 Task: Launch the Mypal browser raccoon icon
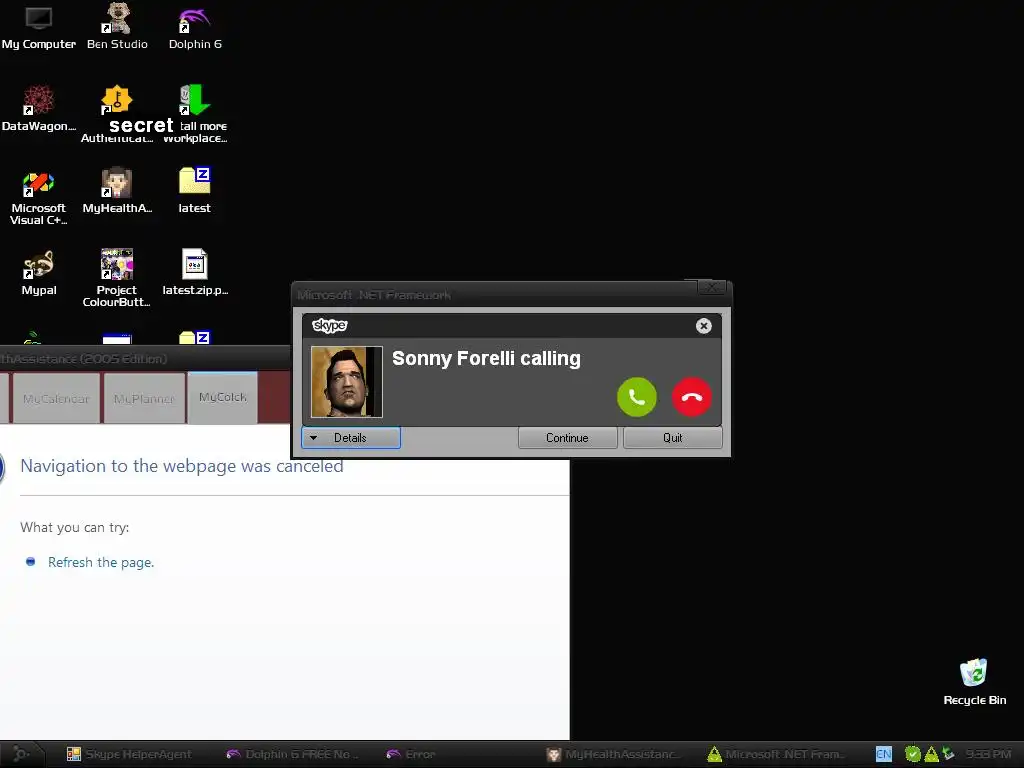click(x=39, y=273)
